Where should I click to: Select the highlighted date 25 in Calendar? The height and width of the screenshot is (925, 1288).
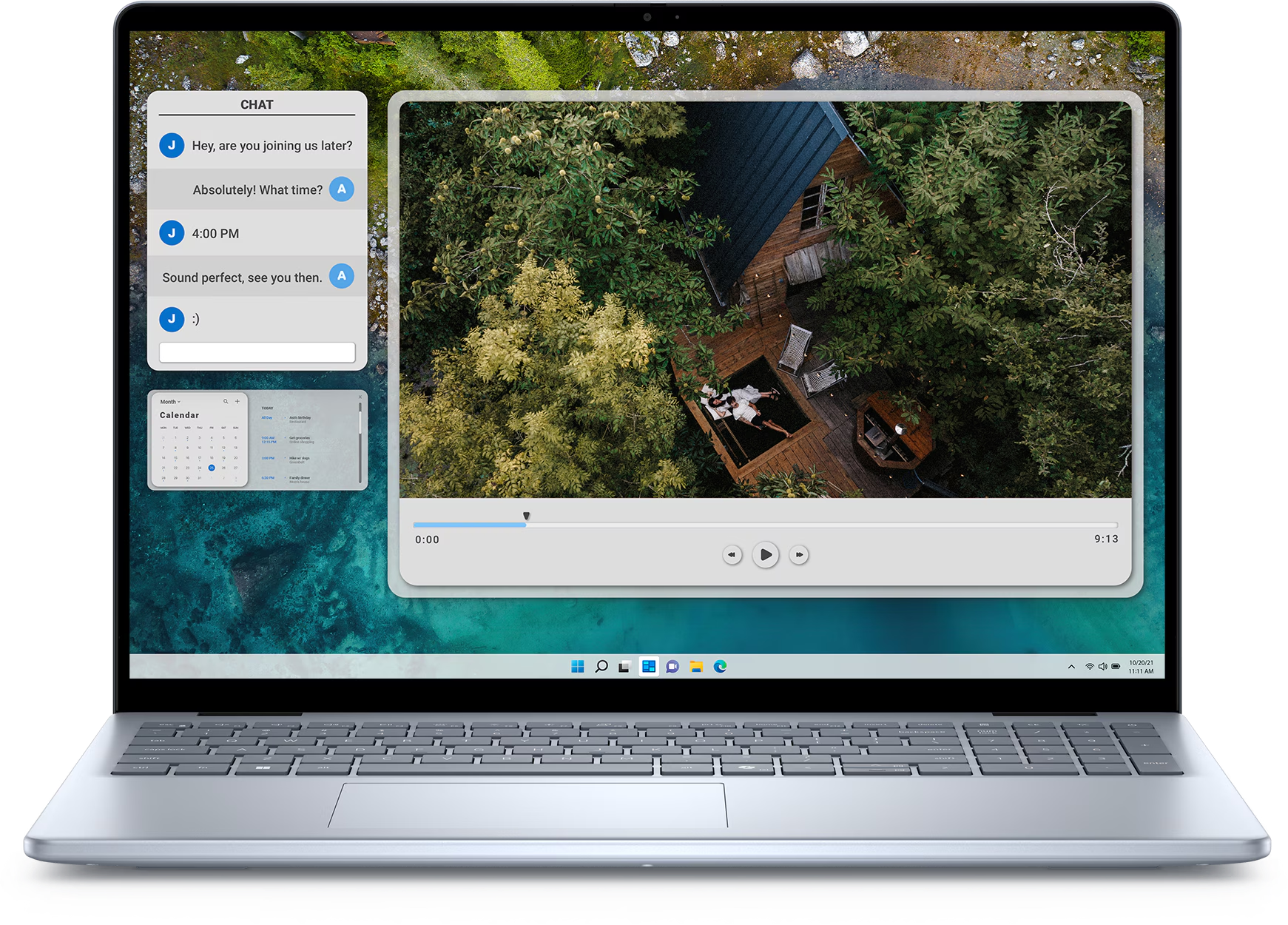(212, 468)
